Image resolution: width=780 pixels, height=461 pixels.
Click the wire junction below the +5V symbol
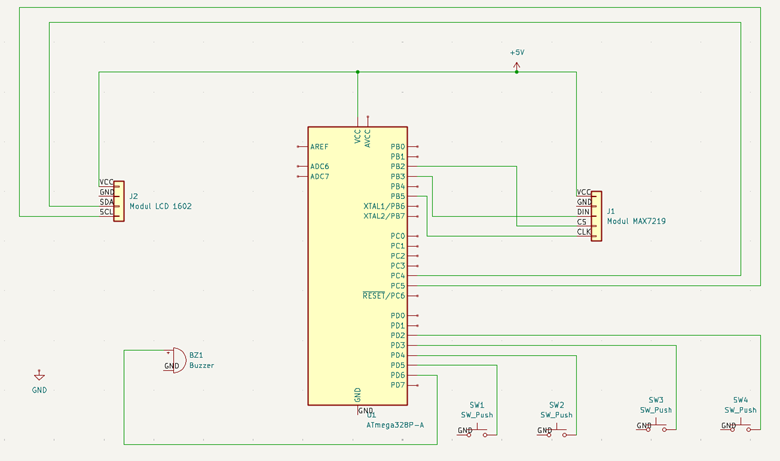coord(516,72)
